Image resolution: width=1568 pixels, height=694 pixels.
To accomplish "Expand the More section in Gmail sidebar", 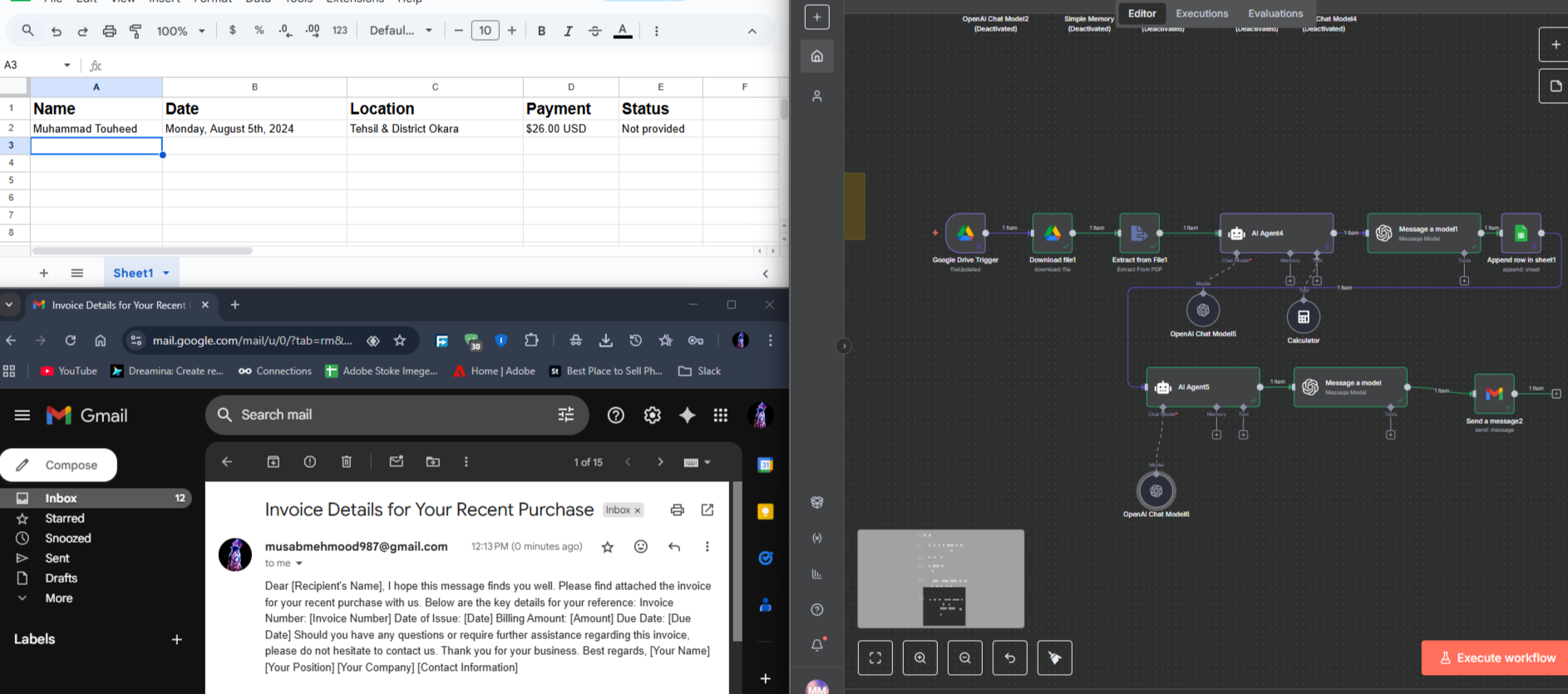I will 58,598.
